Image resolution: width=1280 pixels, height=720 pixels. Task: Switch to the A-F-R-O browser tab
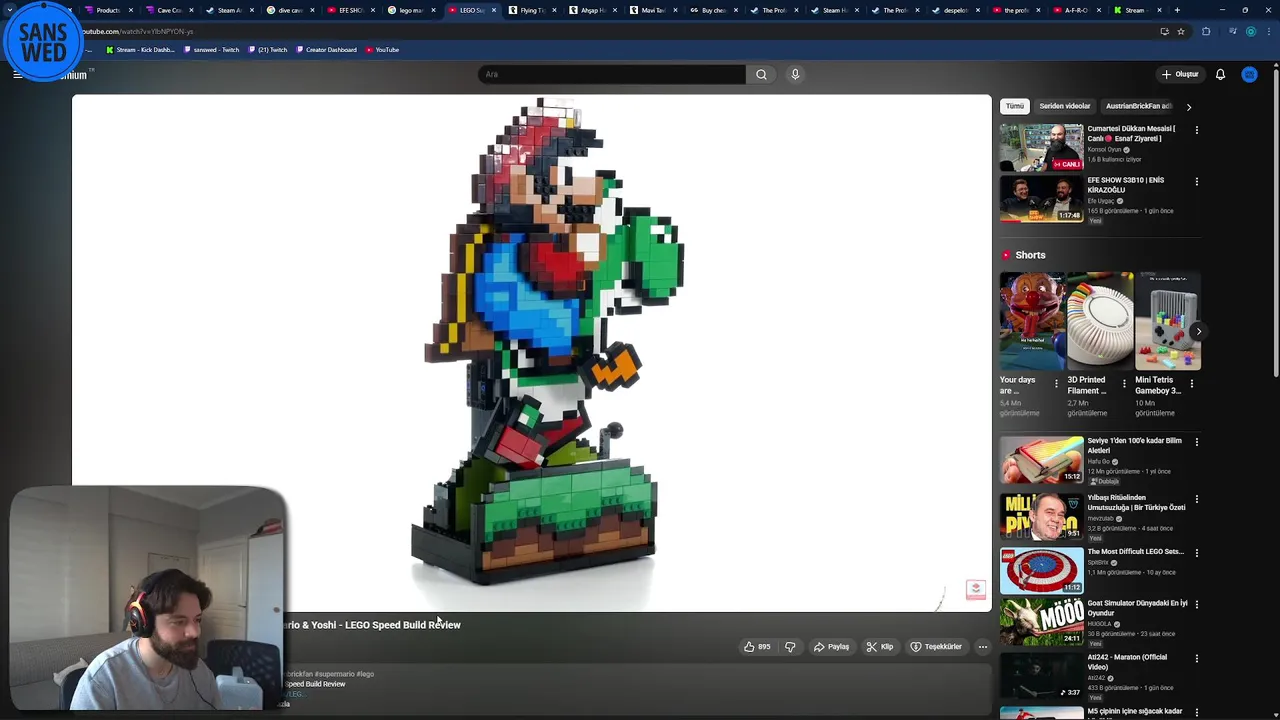(1077, 10)
